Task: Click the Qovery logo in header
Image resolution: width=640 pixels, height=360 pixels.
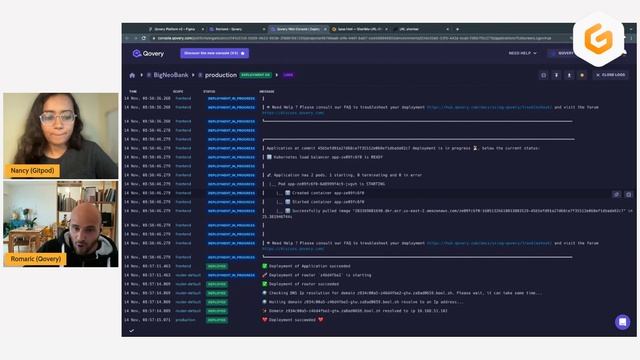Action: [x=148, y=53]
